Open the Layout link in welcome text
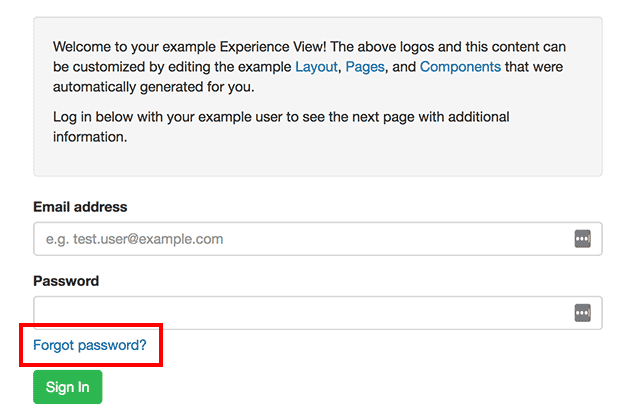The image size is (627, 411). [316, 67]
